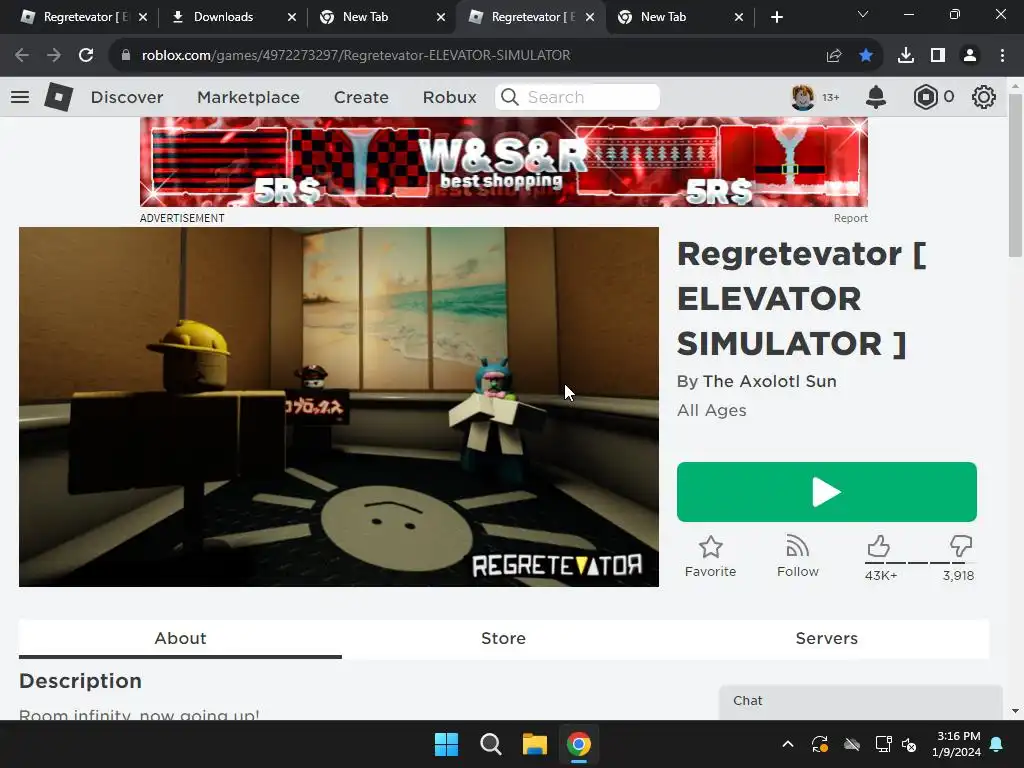Open network status tray icon

click(x=883, y=744)
